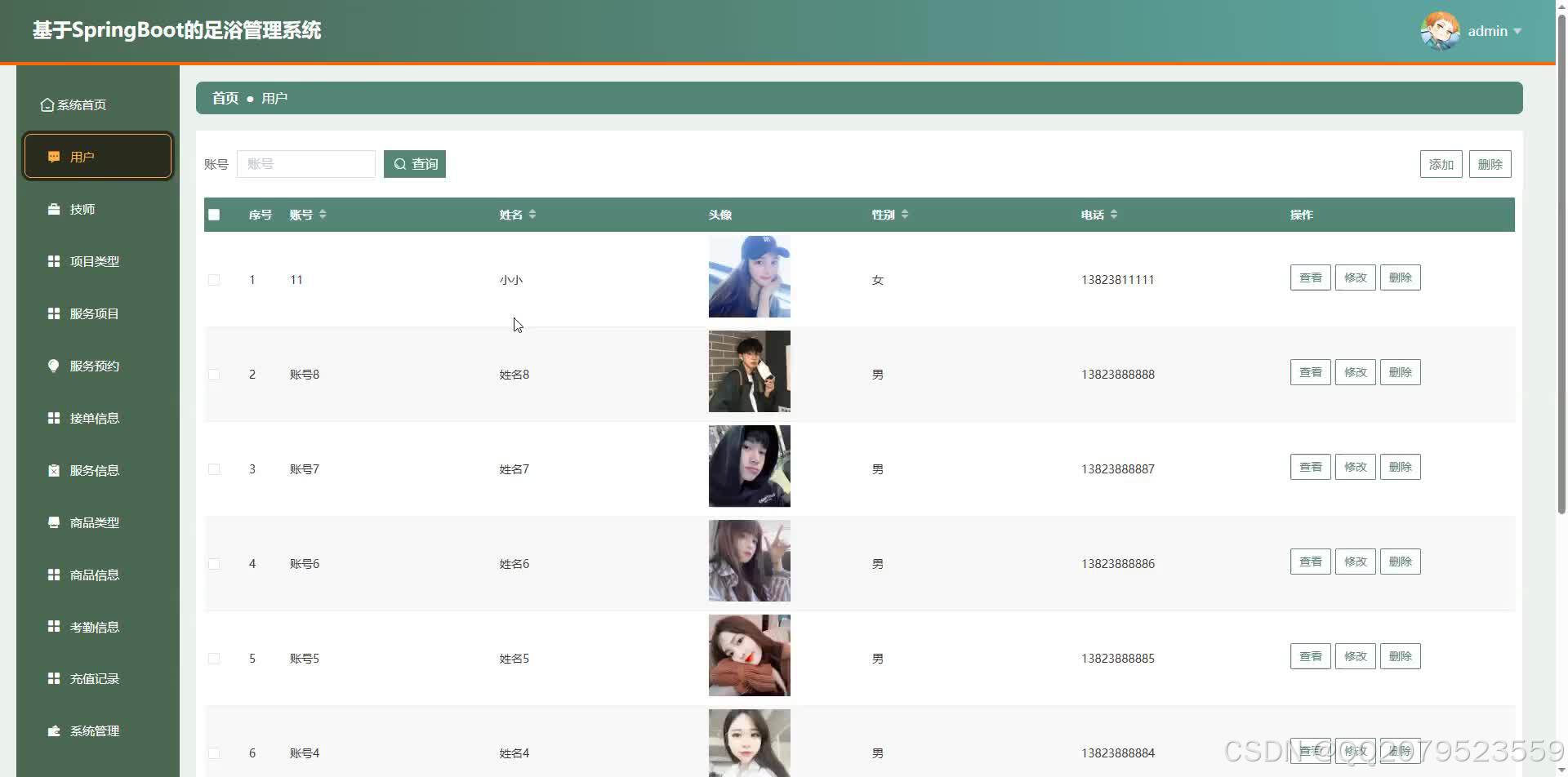The width and height of the screenshot is (1568, 777).
Task: Click the icon beside 商品类型
Action: (54, 522)
